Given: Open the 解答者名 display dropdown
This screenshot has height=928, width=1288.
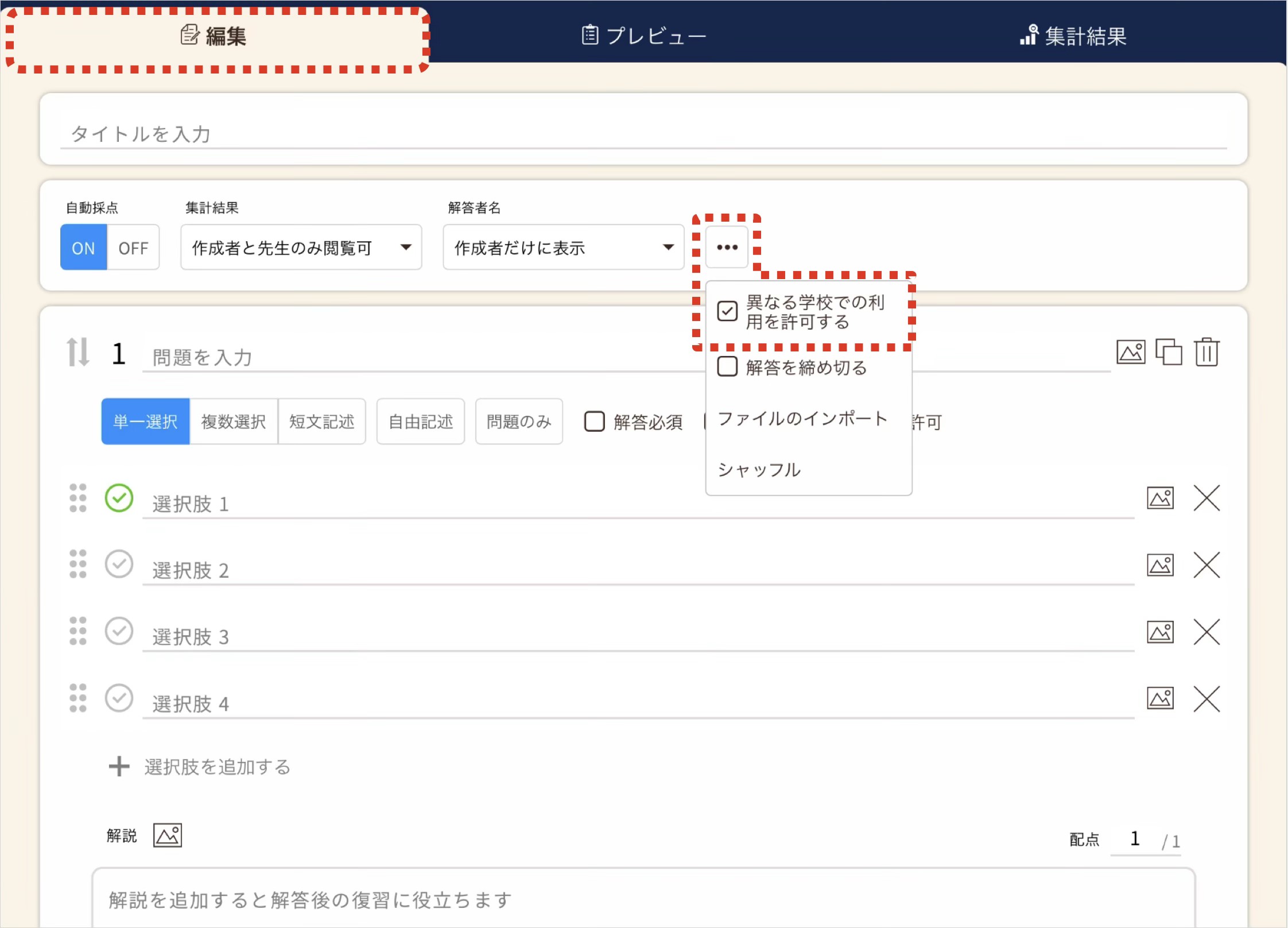Looking at the screenshot, I should pyautogui.click(x=564, y=248).
